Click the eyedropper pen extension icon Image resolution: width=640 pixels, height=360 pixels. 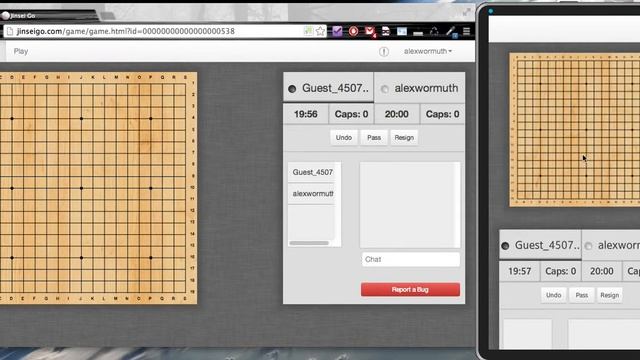click(x=451, y=31)
